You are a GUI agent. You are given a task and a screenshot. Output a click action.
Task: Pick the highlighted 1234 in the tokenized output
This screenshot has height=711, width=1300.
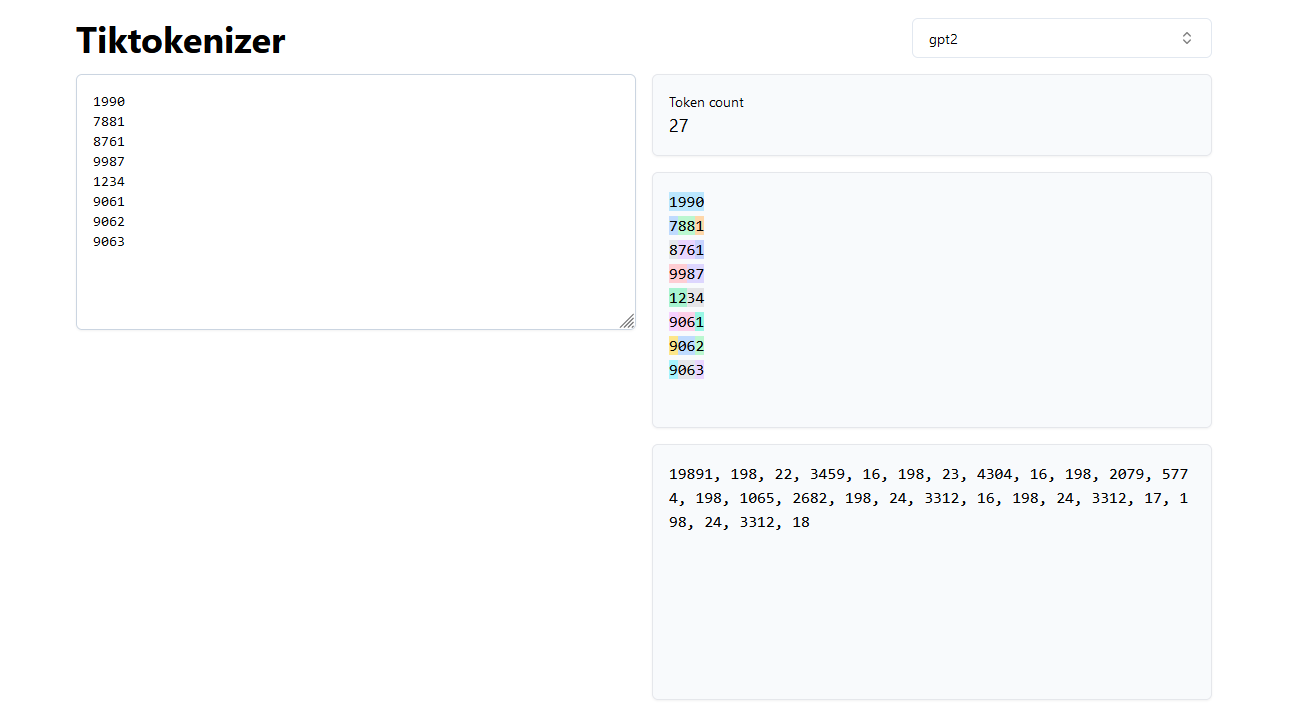tap(686, 298)
